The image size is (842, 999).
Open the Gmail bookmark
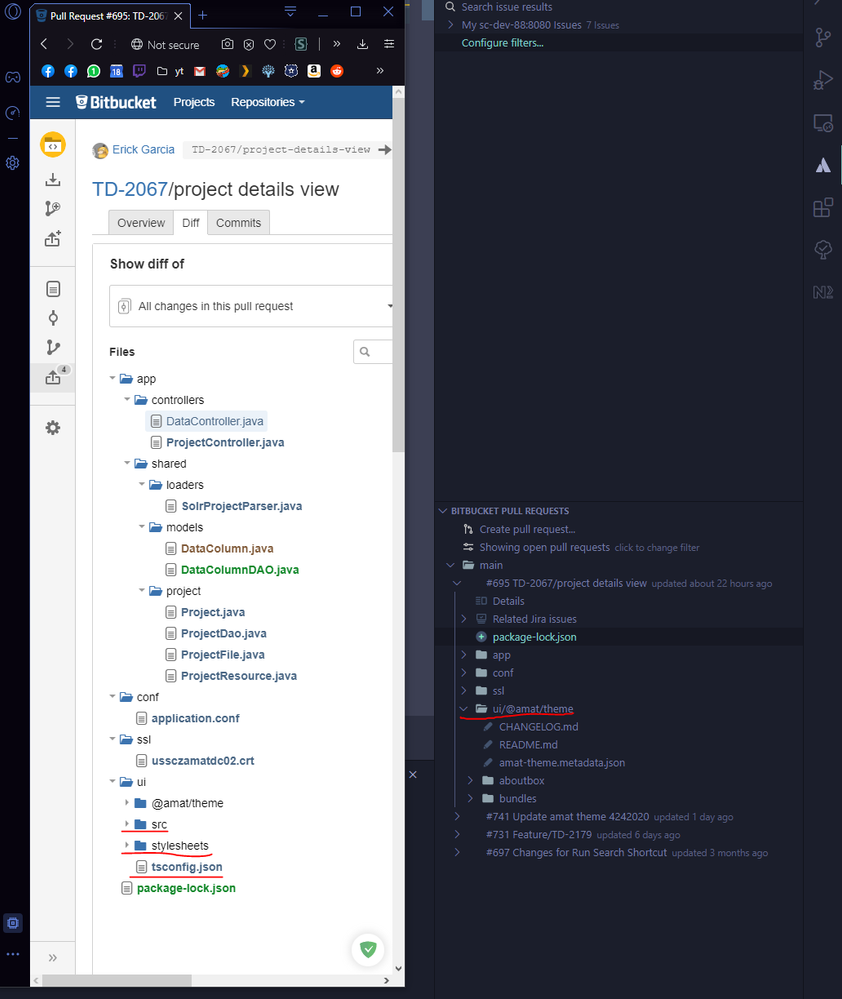click(x=200, y=71)
